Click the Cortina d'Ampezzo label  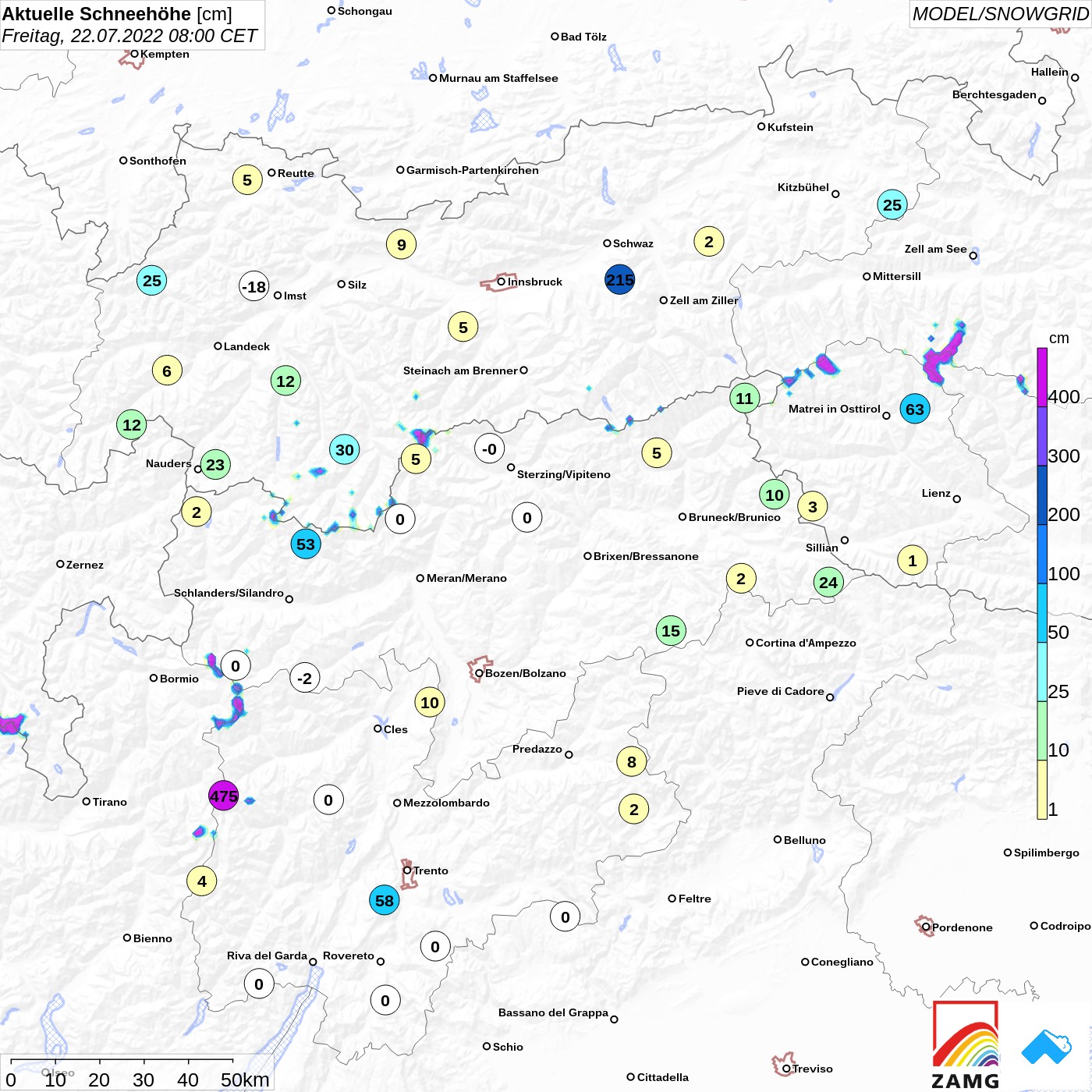806,643
